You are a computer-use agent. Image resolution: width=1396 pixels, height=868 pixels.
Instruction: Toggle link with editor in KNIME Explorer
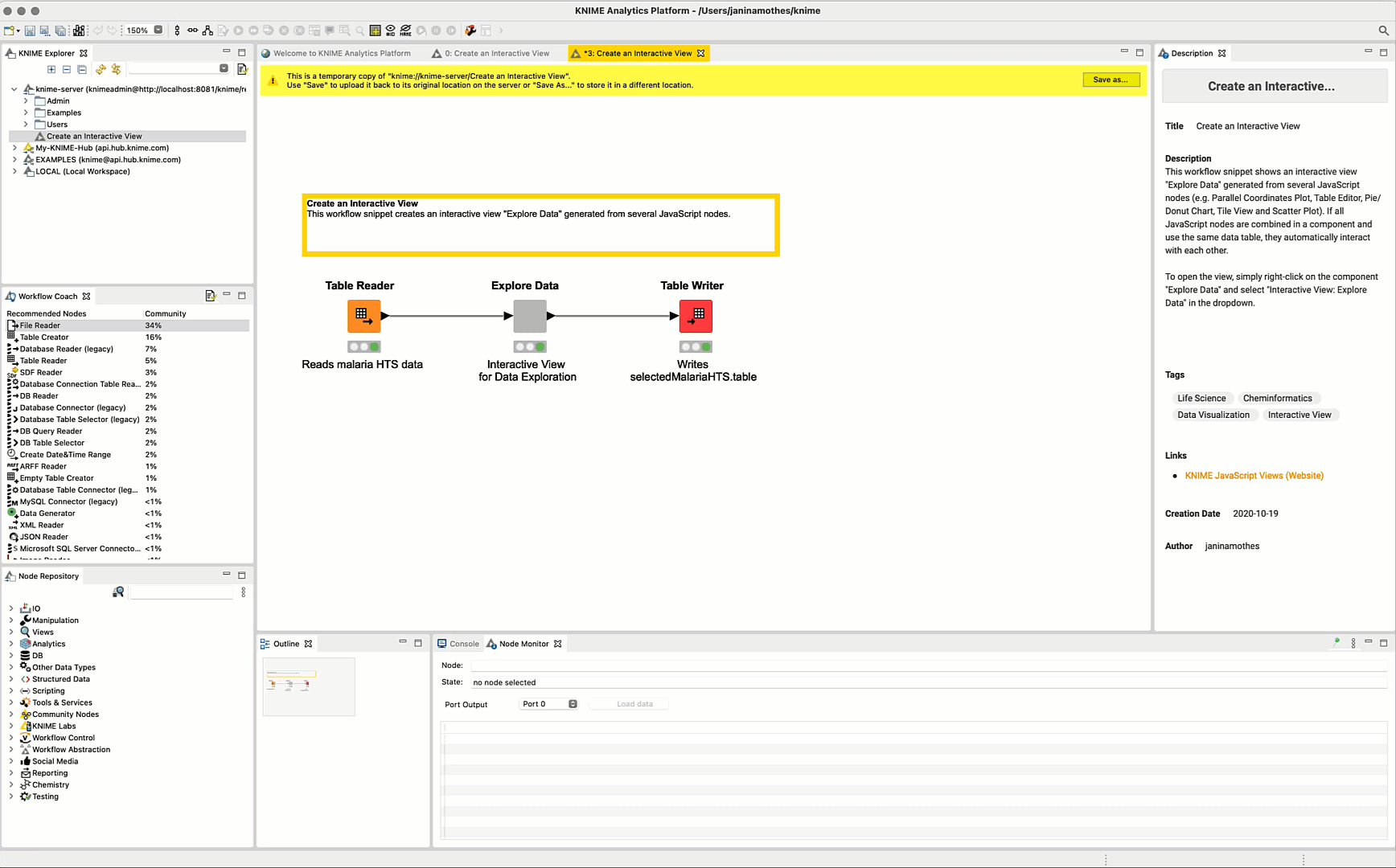coord(116,69)
